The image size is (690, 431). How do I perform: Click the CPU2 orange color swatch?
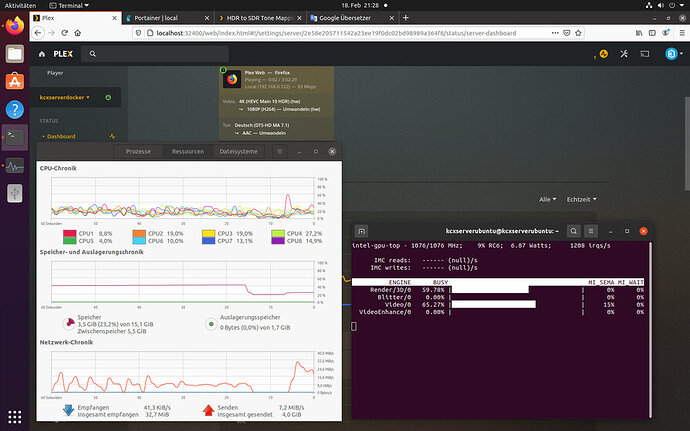(x=139, y=233)
